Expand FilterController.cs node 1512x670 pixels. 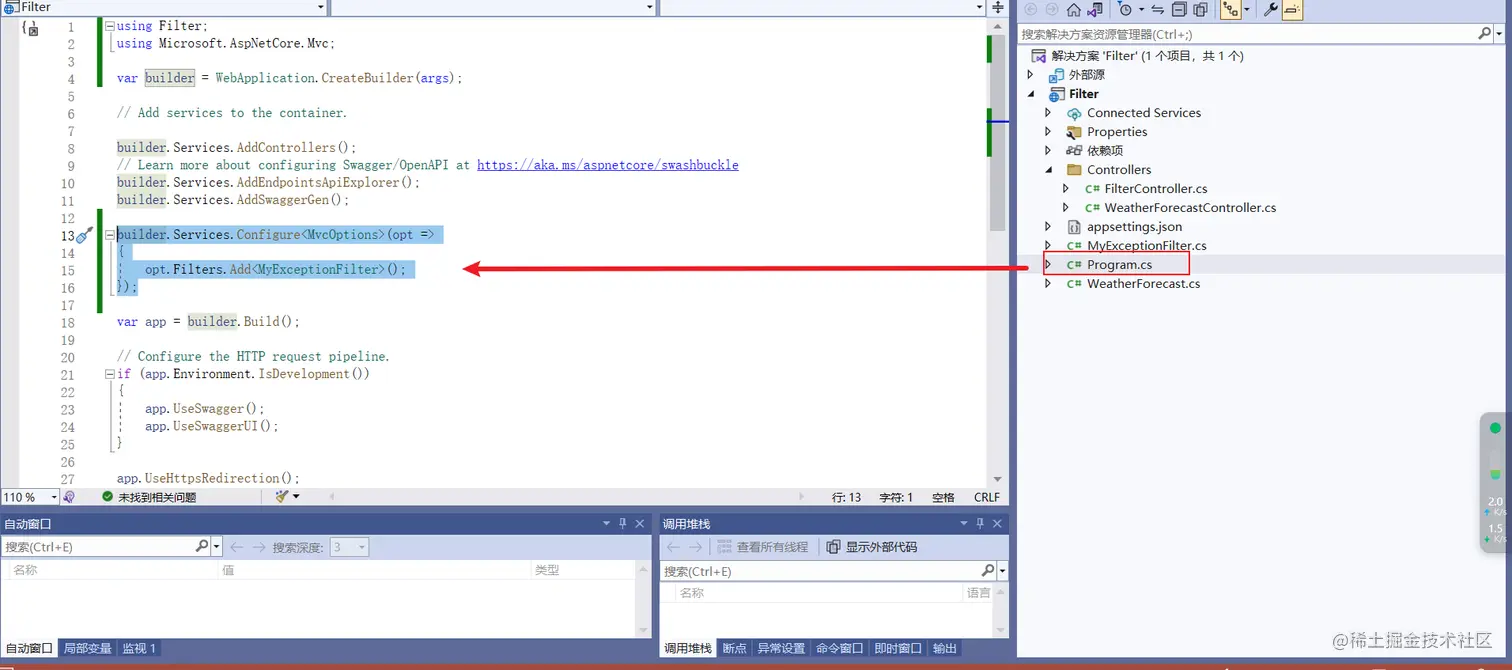[1066, 189]
